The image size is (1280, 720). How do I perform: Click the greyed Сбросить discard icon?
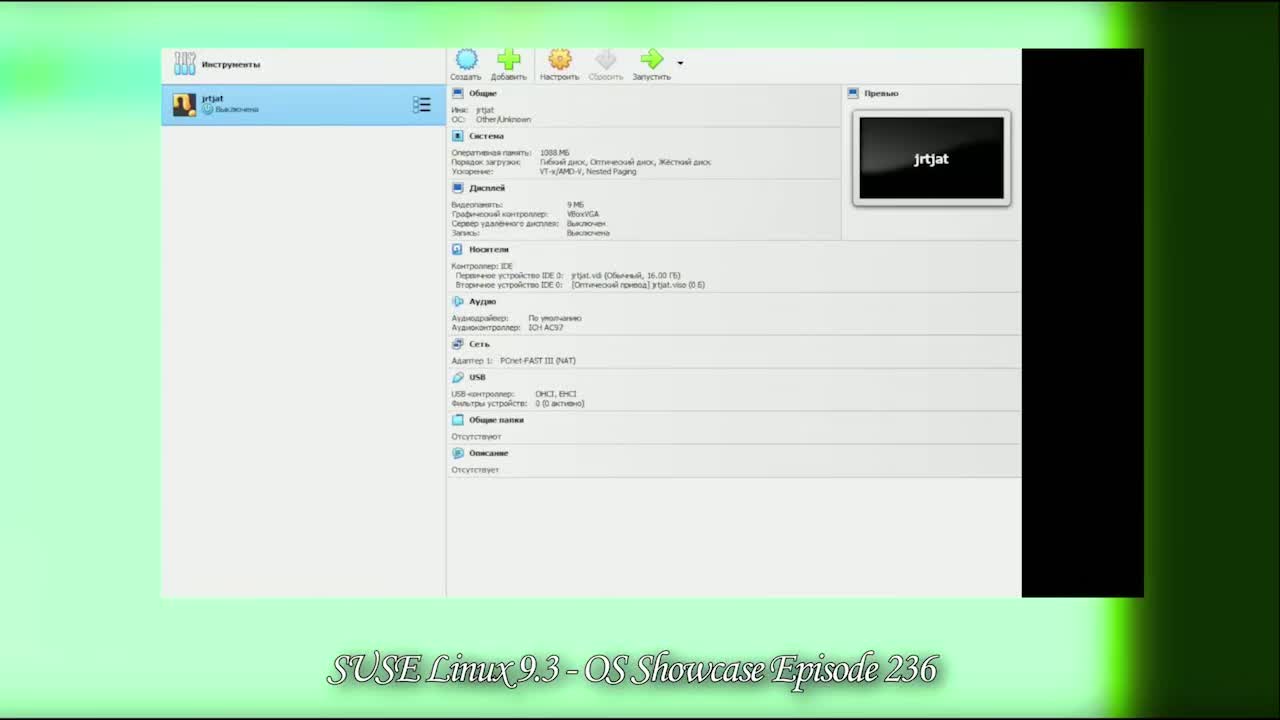click(x=606, y=60)
